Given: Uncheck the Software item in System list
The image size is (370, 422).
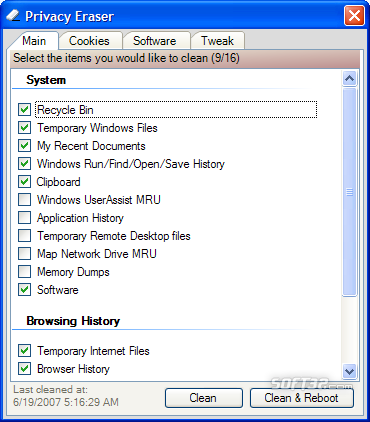Looking at the screenshot, I should 24,290.
